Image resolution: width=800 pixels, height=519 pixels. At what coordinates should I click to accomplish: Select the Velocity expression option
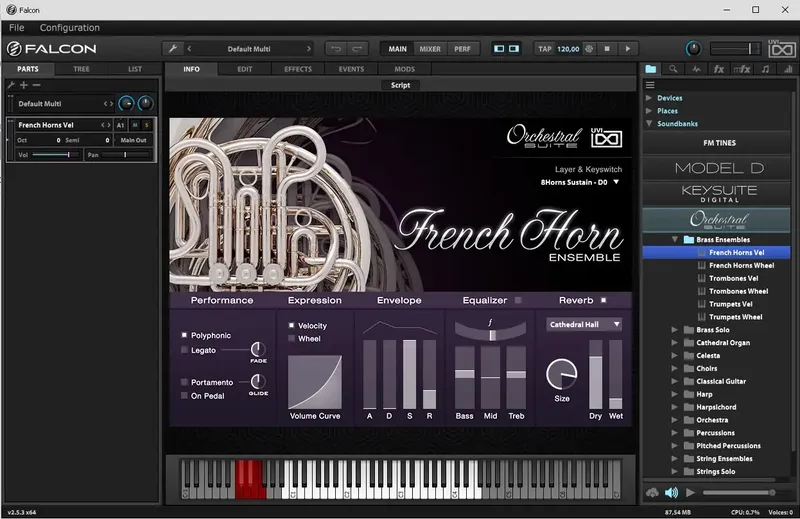click(291, 326)
